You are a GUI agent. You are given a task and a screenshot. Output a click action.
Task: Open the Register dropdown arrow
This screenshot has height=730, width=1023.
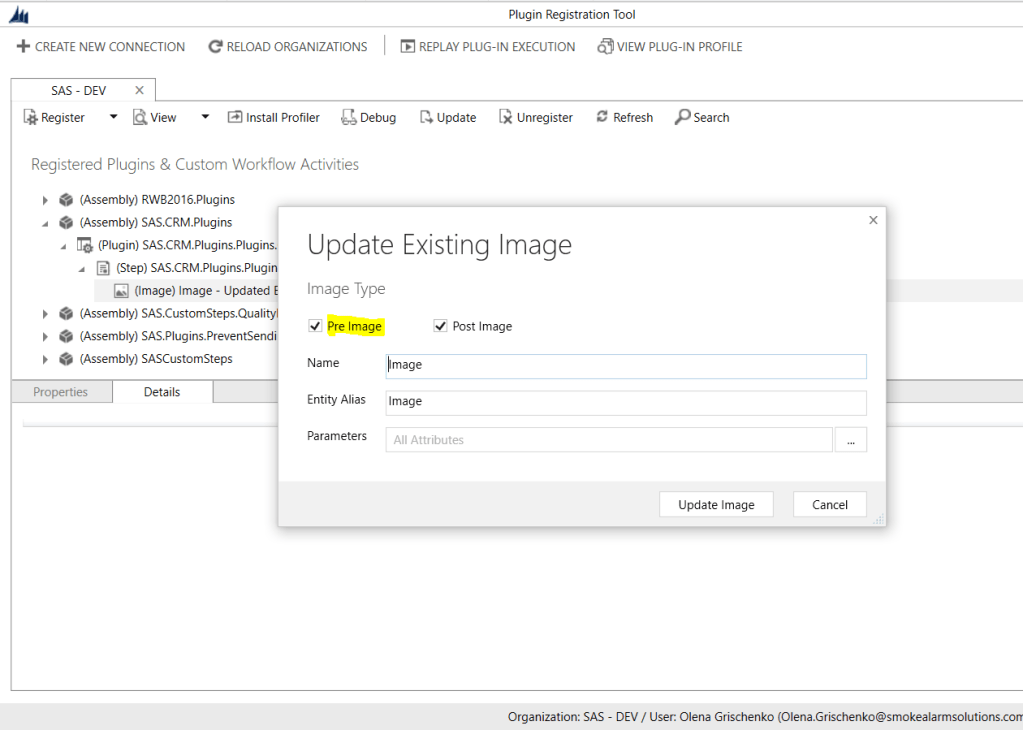tap(113, 117)
